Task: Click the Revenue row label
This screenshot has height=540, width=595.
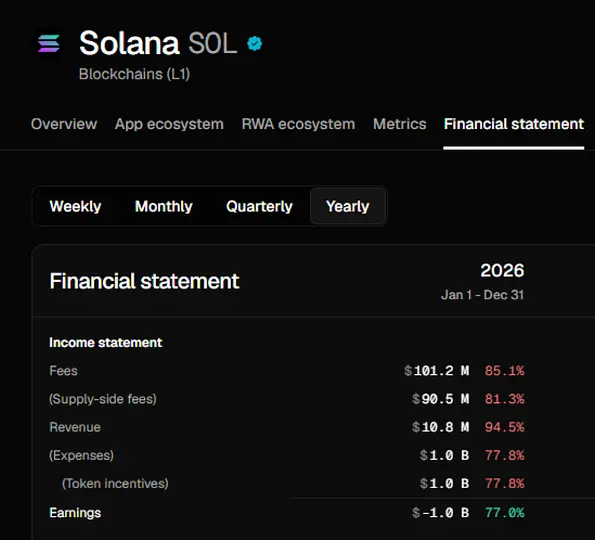Action: 75,427
